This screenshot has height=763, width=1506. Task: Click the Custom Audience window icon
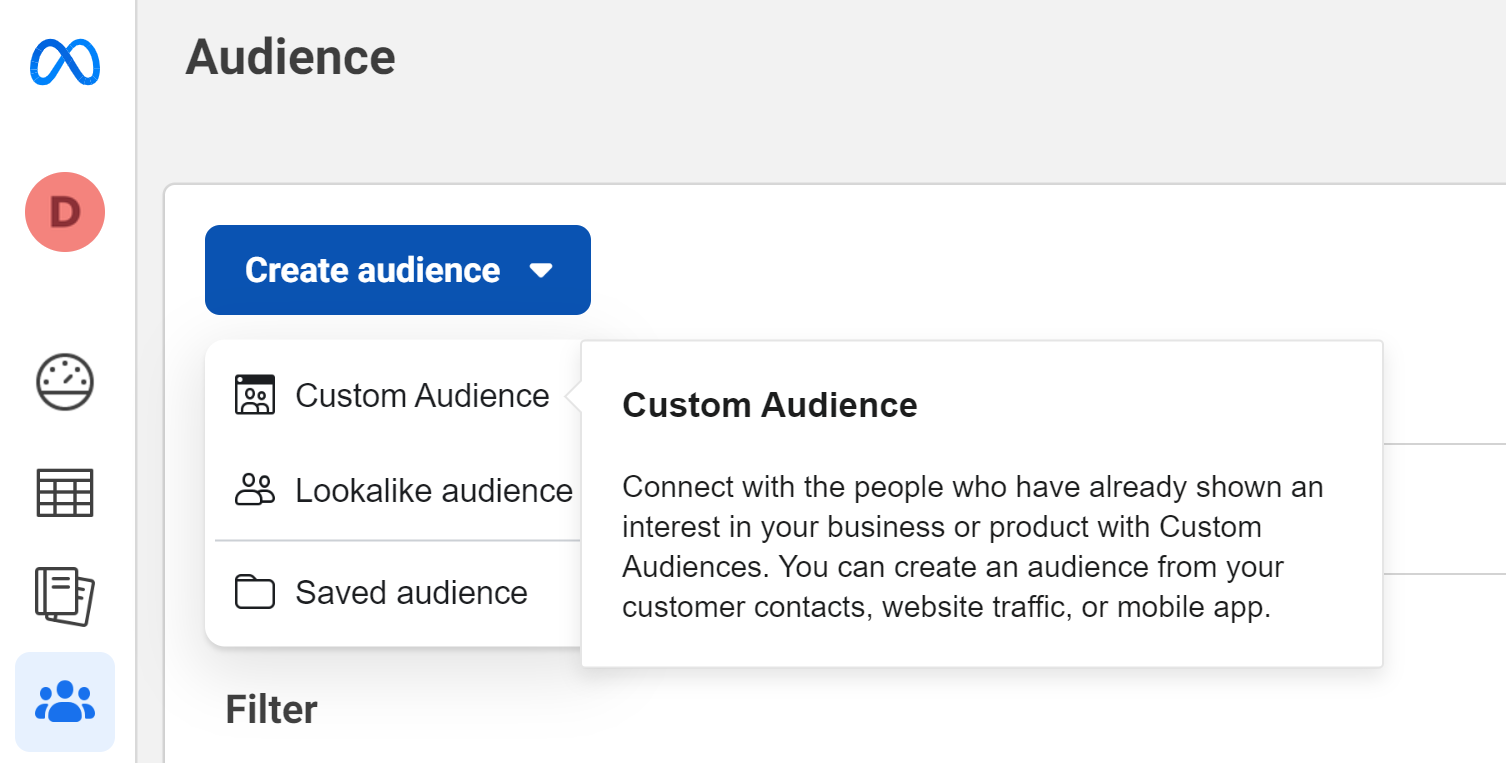(254, 395)
